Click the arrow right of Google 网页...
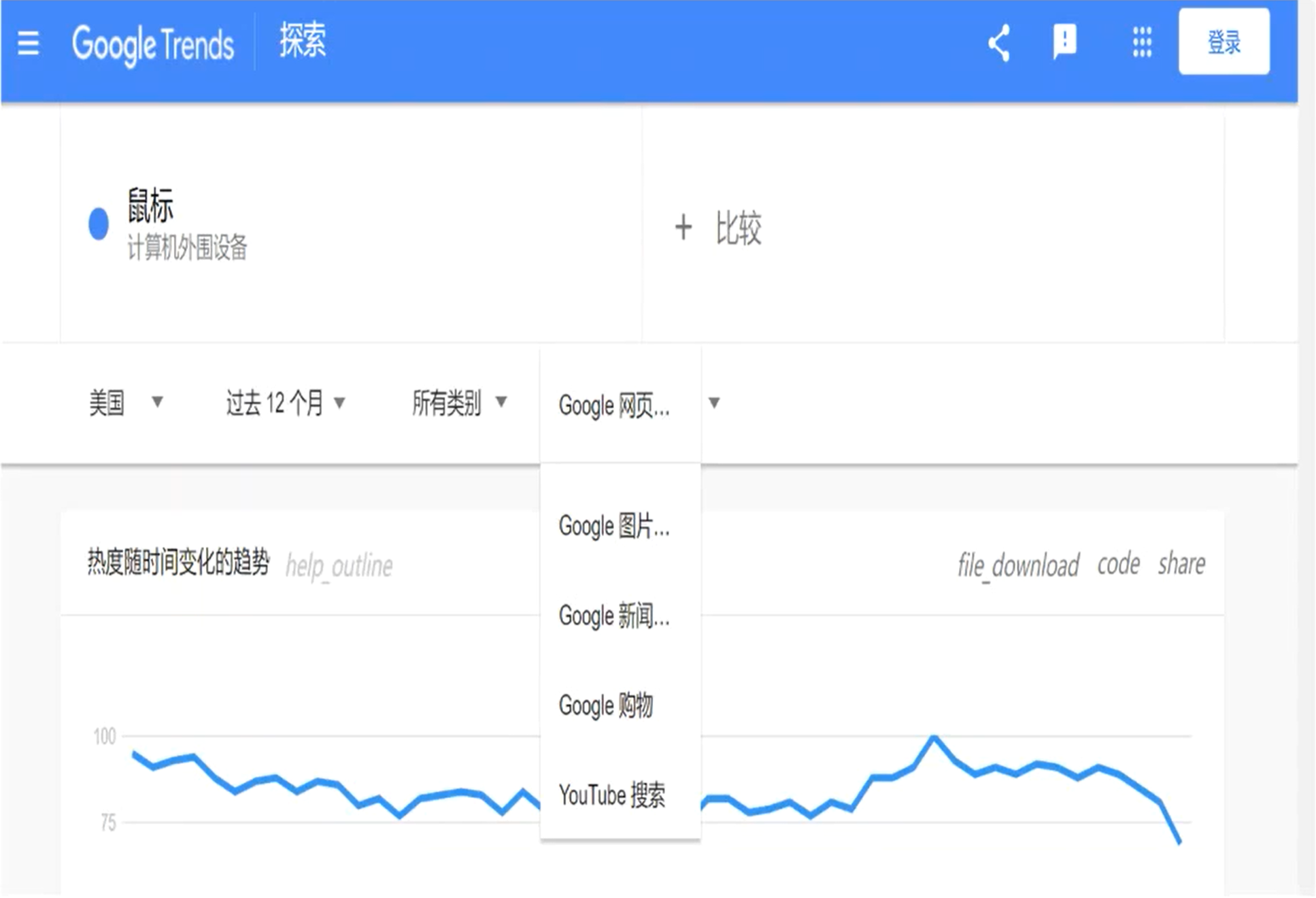Image resolution: width=1316 pixels, height=898 pixels. [714, 403]
